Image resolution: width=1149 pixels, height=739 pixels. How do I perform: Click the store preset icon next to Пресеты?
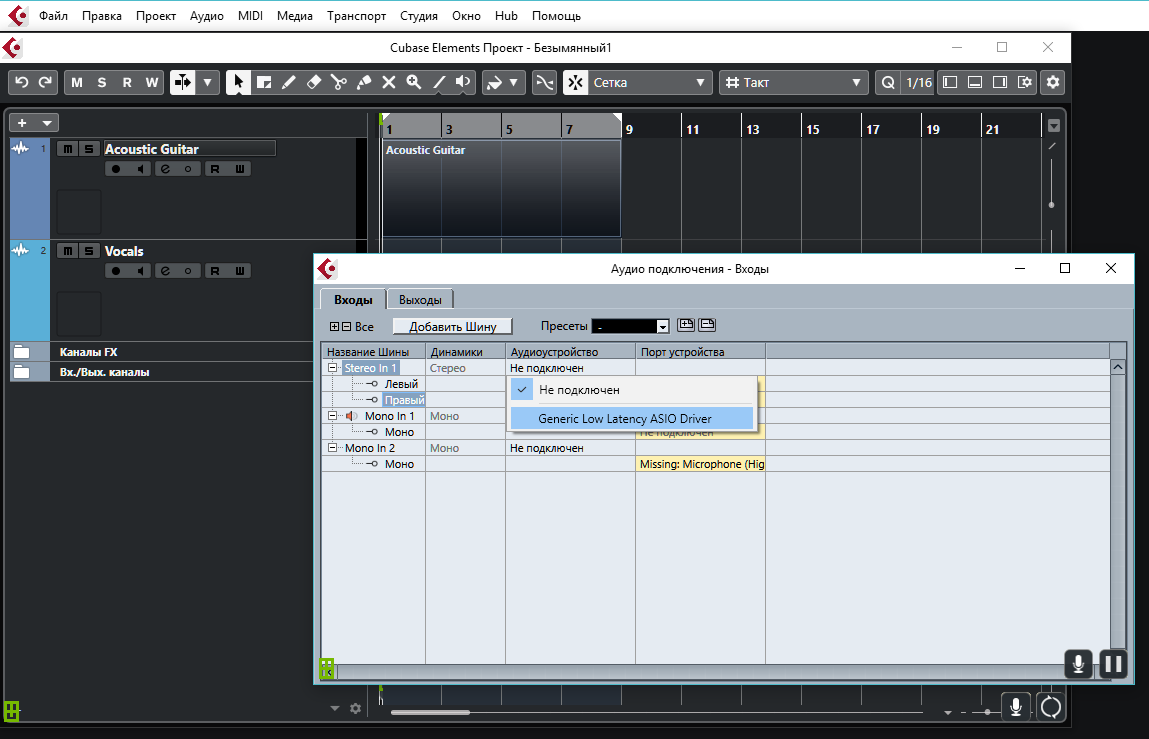coord(686,325)
